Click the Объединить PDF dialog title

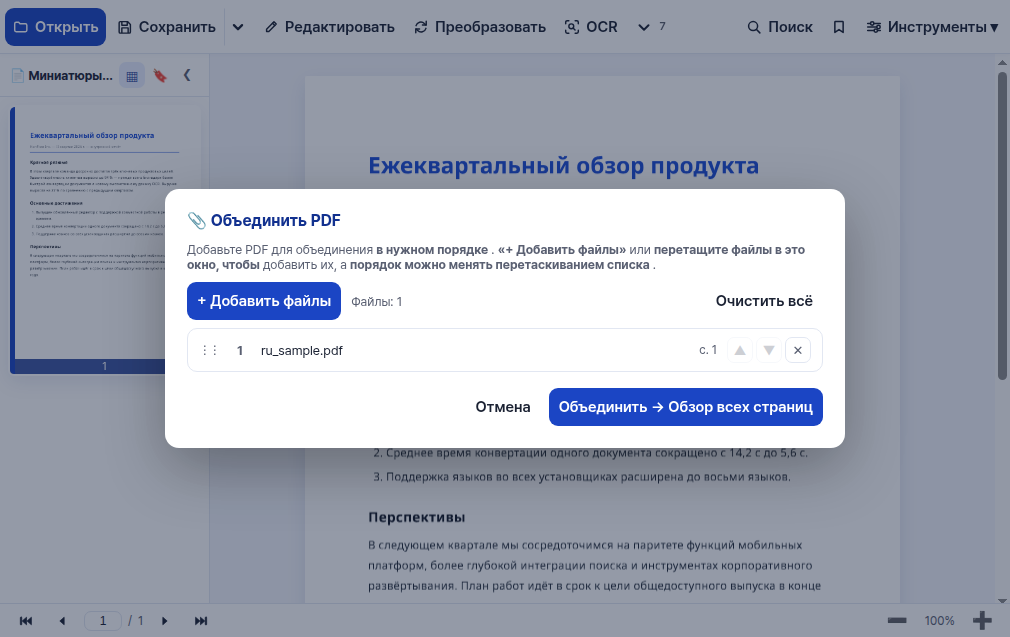point(276,220)
